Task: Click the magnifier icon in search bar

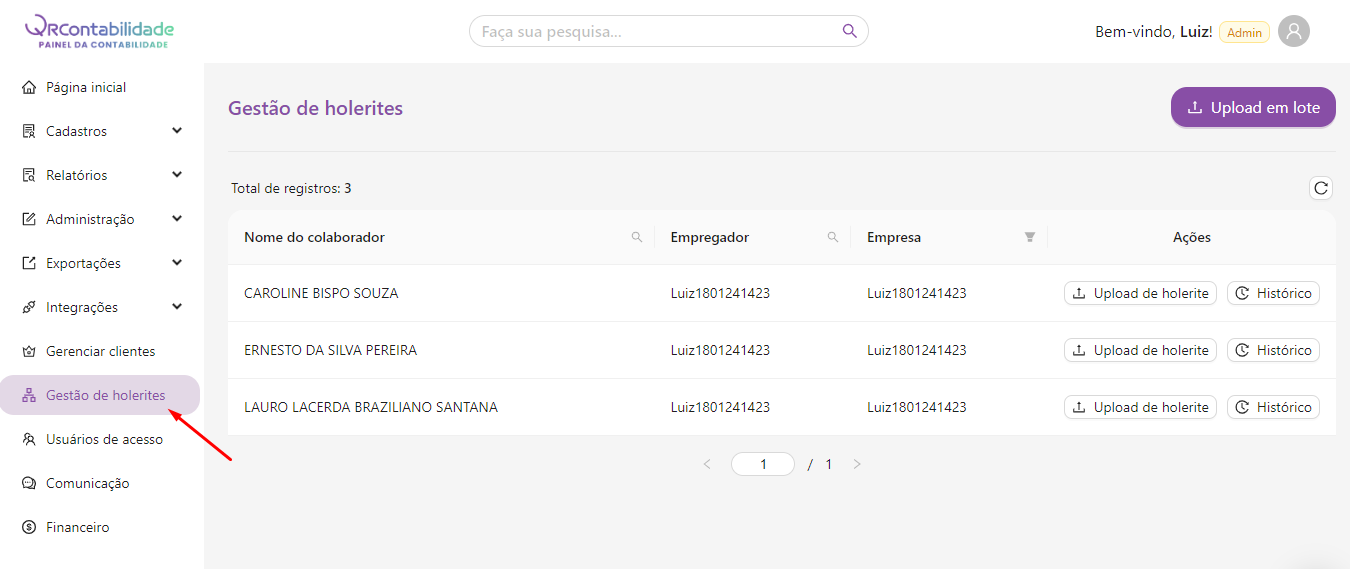Action: (x=849, y=31)
